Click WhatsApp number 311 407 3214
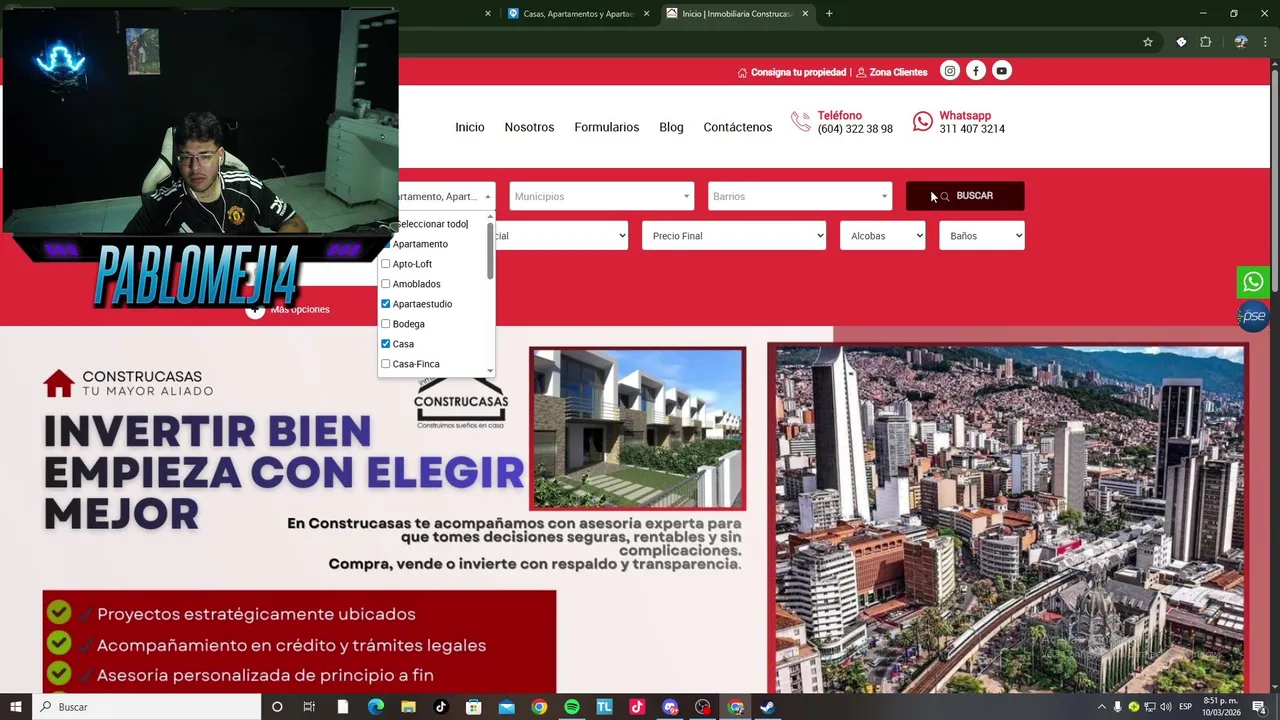This screenshot has width=1280, height=720. (x=972, y=129)
